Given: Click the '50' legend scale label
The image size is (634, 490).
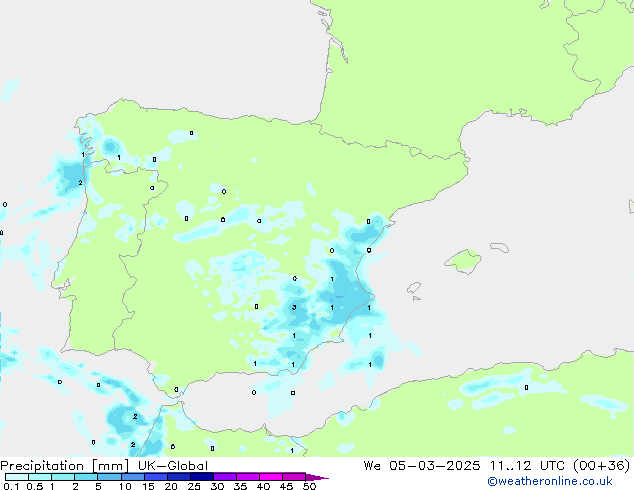Looking at the screenshot, I should click(x=309, y=486).
